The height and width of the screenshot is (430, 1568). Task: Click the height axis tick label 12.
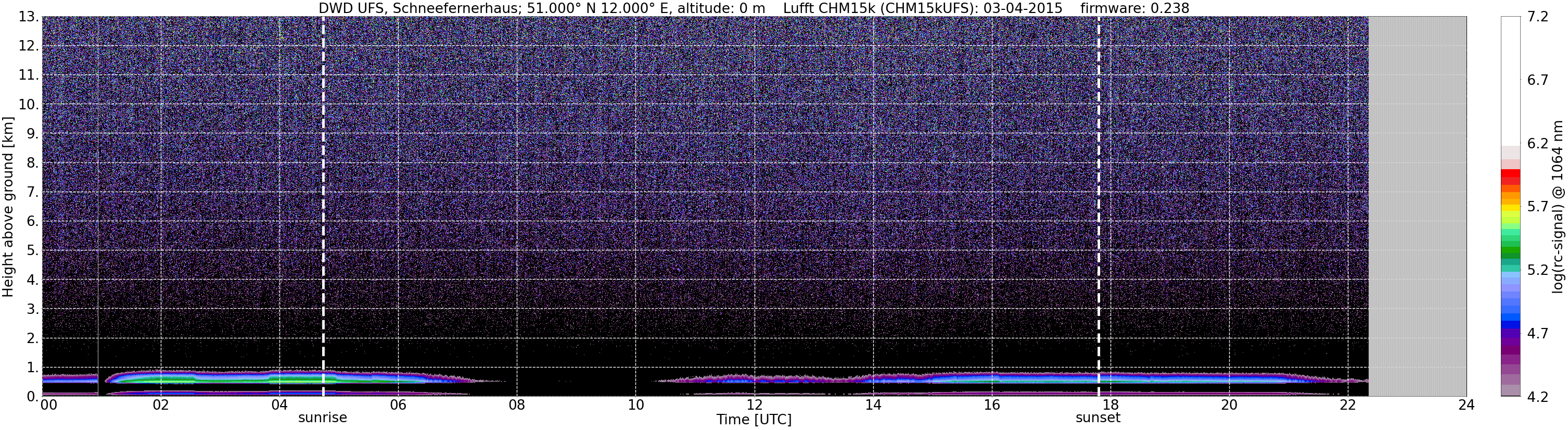tap(29, 46)
